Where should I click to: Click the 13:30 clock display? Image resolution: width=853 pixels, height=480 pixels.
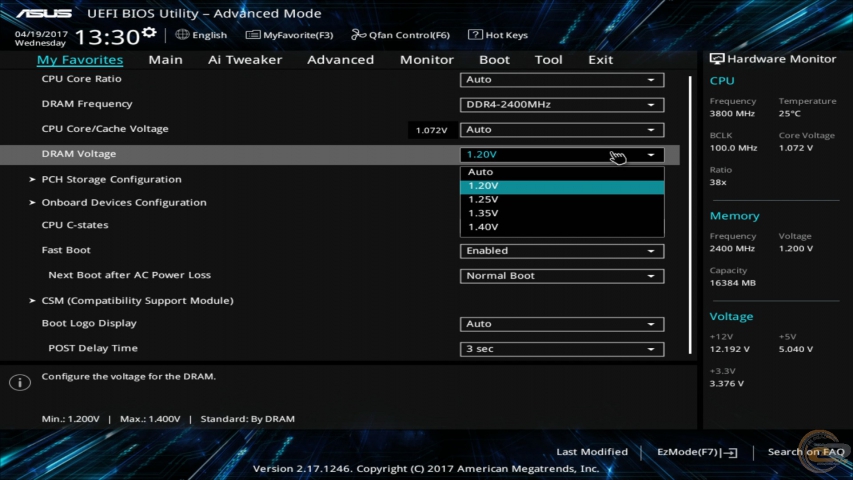point(107,37)
